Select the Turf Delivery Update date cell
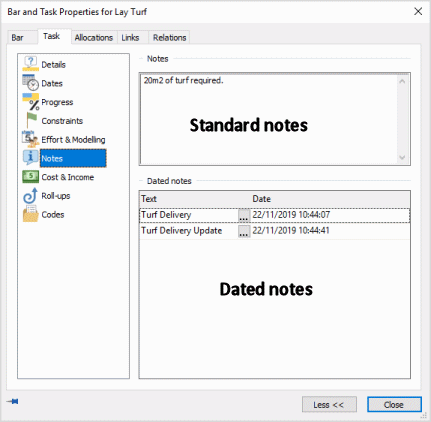Viewport: 431px width, 422px height. (330, 231)
